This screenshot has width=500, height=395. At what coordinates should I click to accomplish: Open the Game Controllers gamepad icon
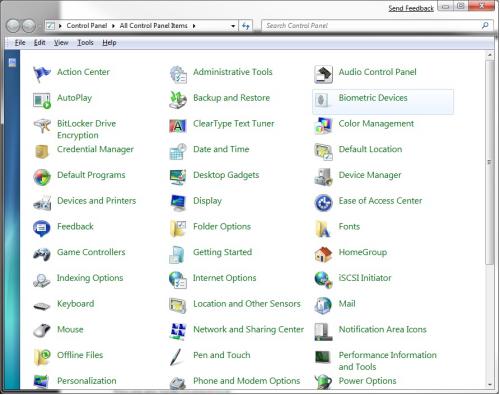click(x=42, y=254)
